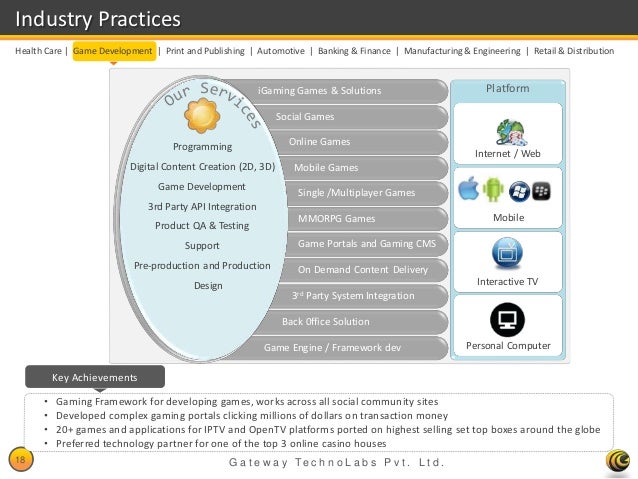Click the Personal Computer label
Image resolution: width=638 pixels, height=479 pixels.
pos(508,346)
